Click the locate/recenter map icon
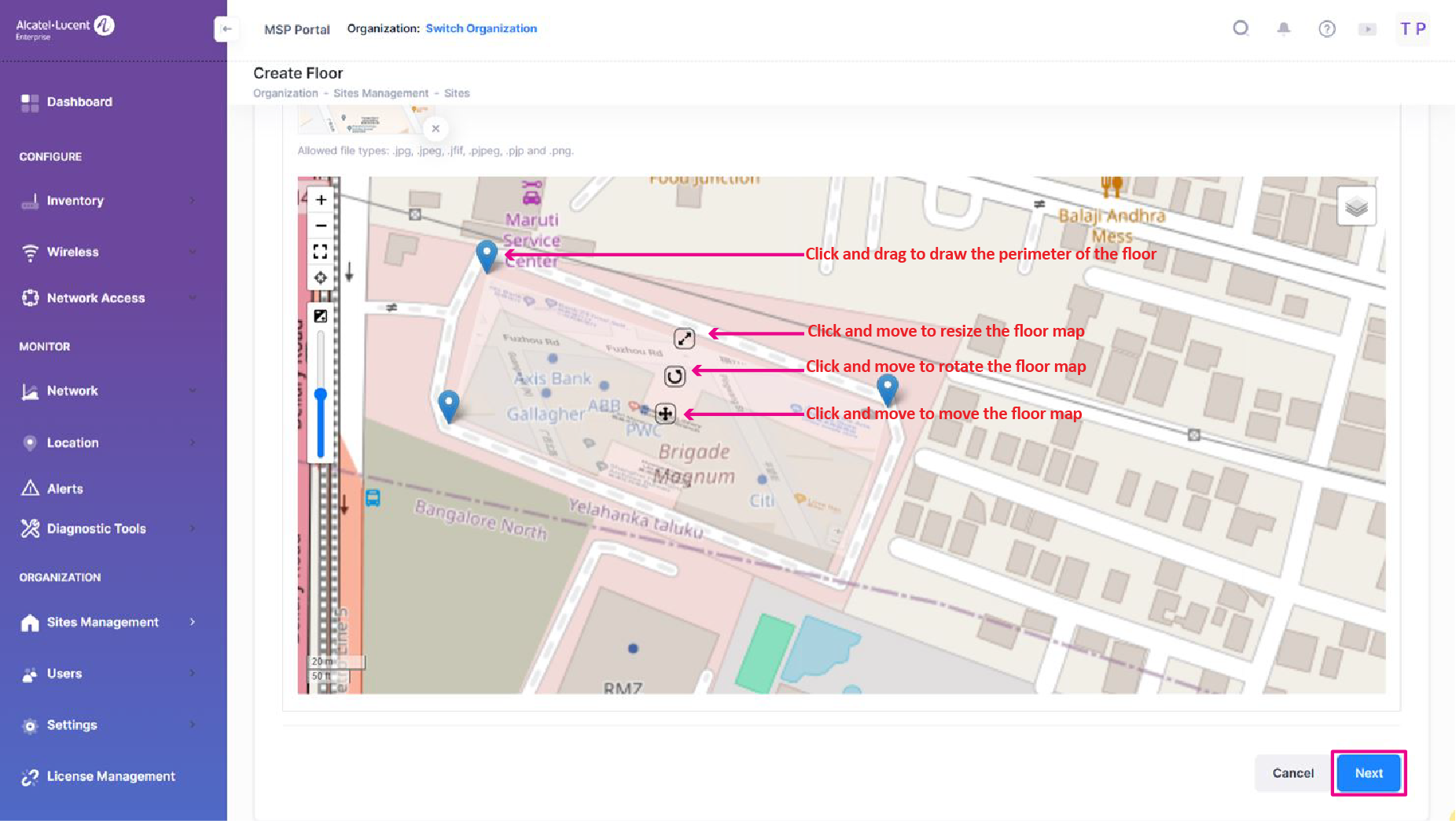This screenshot has width=1456, height=821. [x=321, y=278]
